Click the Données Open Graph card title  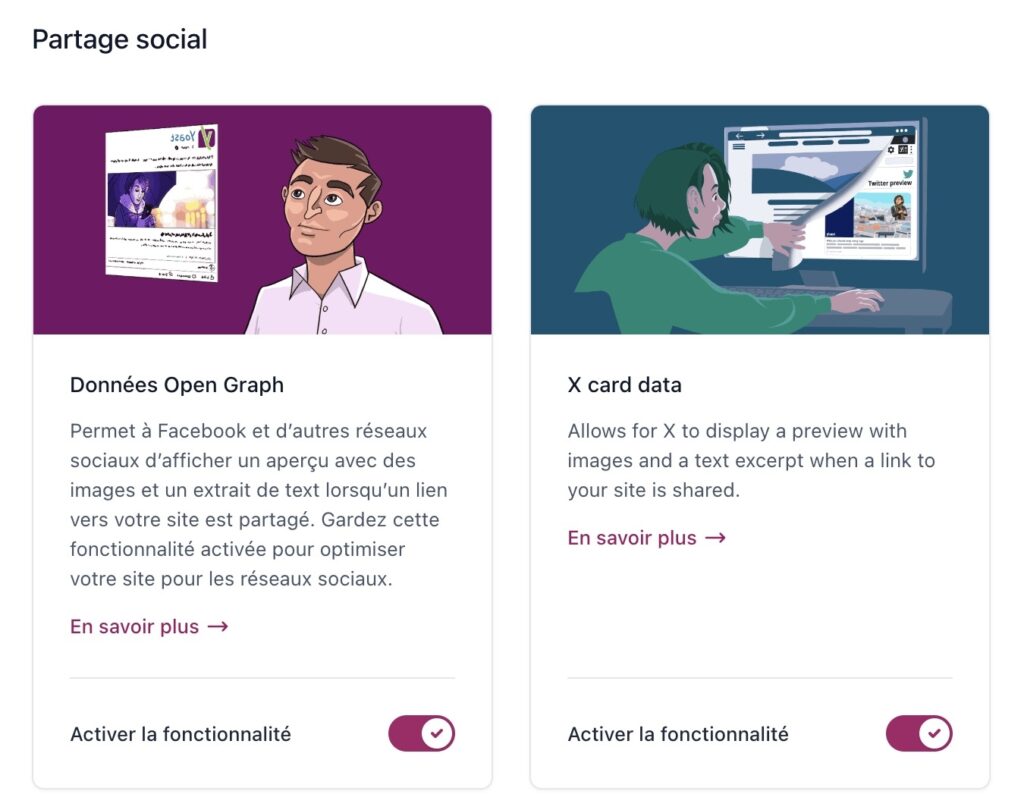click(177, 385)
